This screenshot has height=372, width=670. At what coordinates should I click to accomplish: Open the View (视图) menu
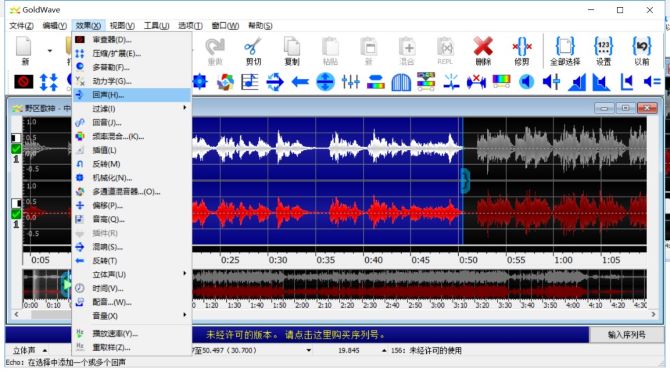[x=122, y=26]
